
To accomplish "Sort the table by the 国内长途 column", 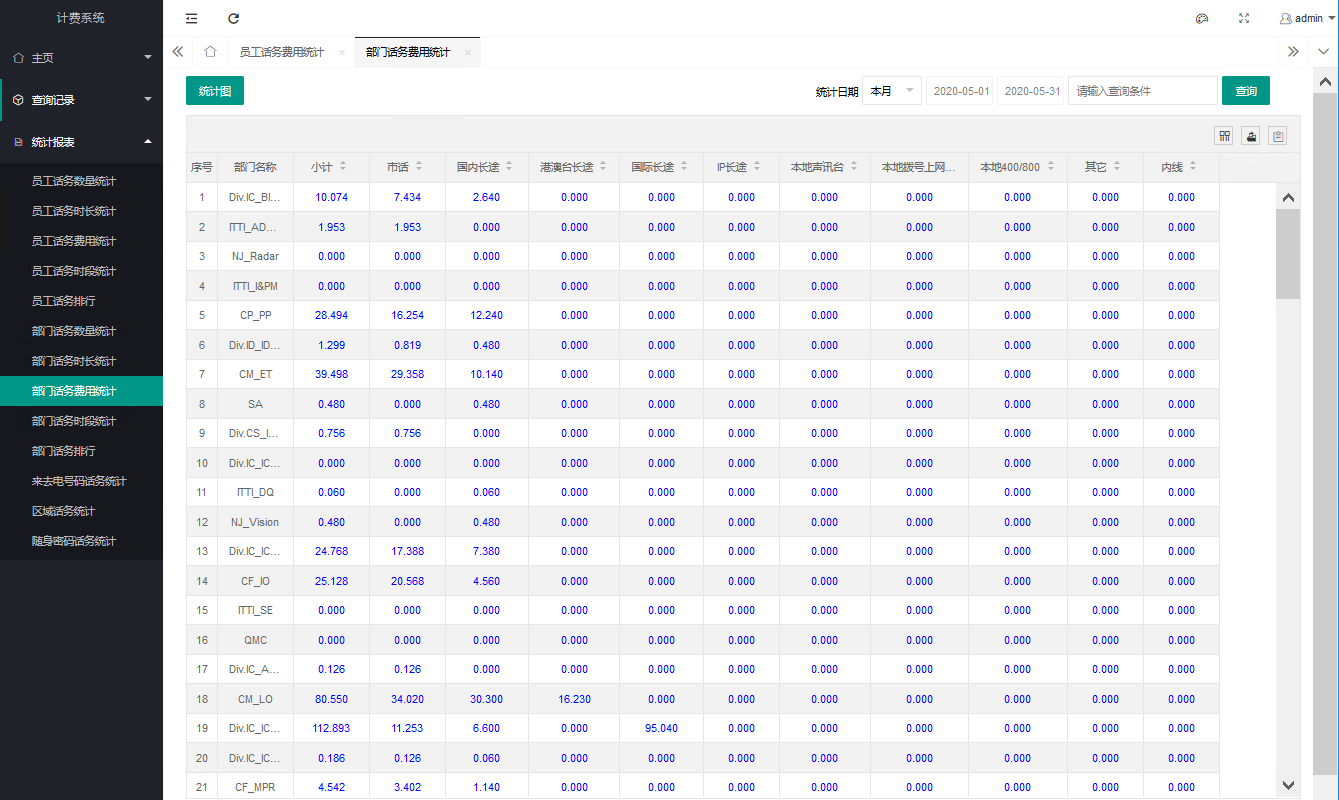I will point(507,167).
